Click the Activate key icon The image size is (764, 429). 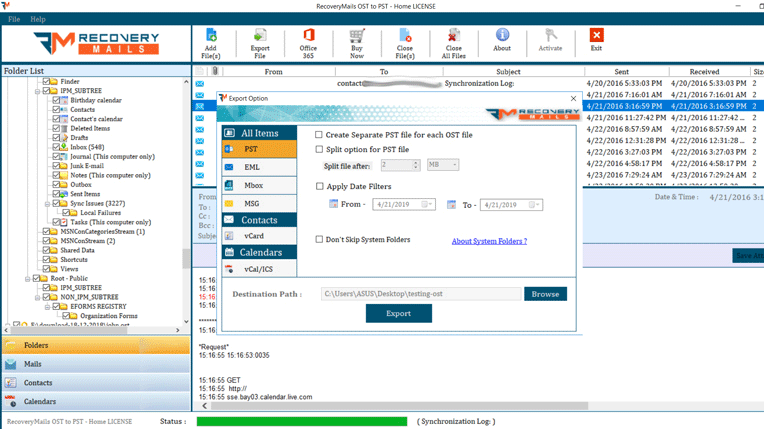coord(551,35)
